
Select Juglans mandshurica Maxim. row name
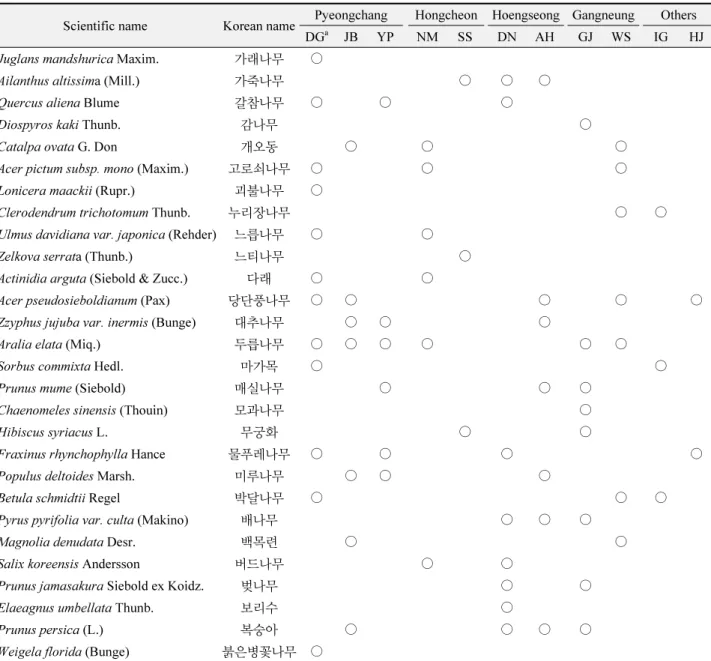(79, 59)
